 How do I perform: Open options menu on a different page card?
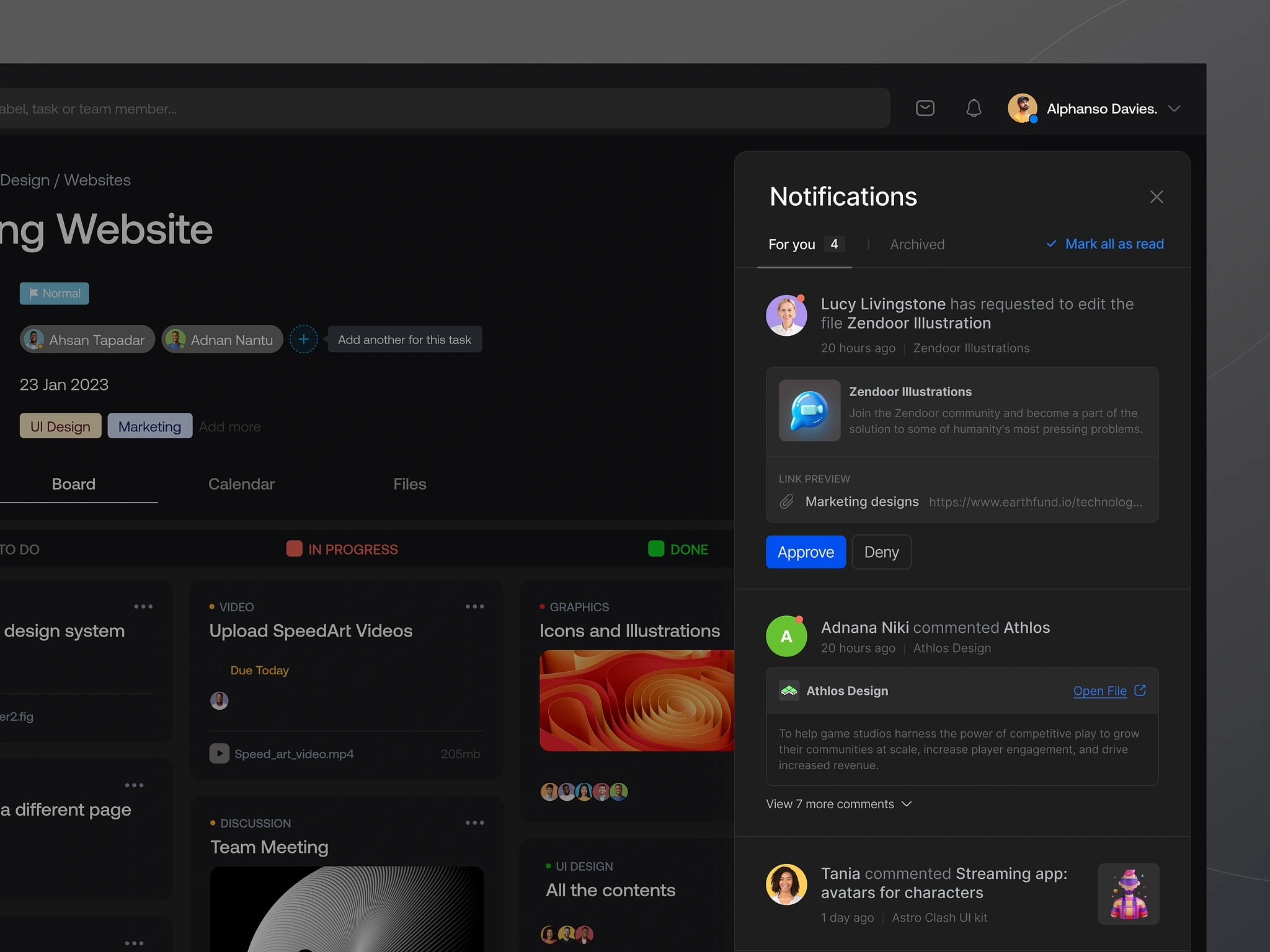point(134,785)
